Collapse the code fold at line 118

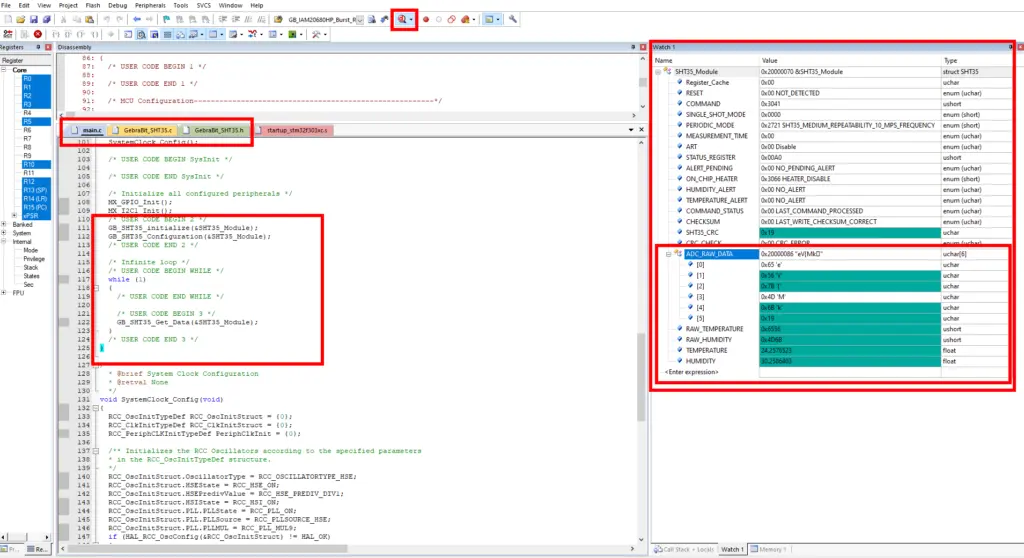coord(96,288)
